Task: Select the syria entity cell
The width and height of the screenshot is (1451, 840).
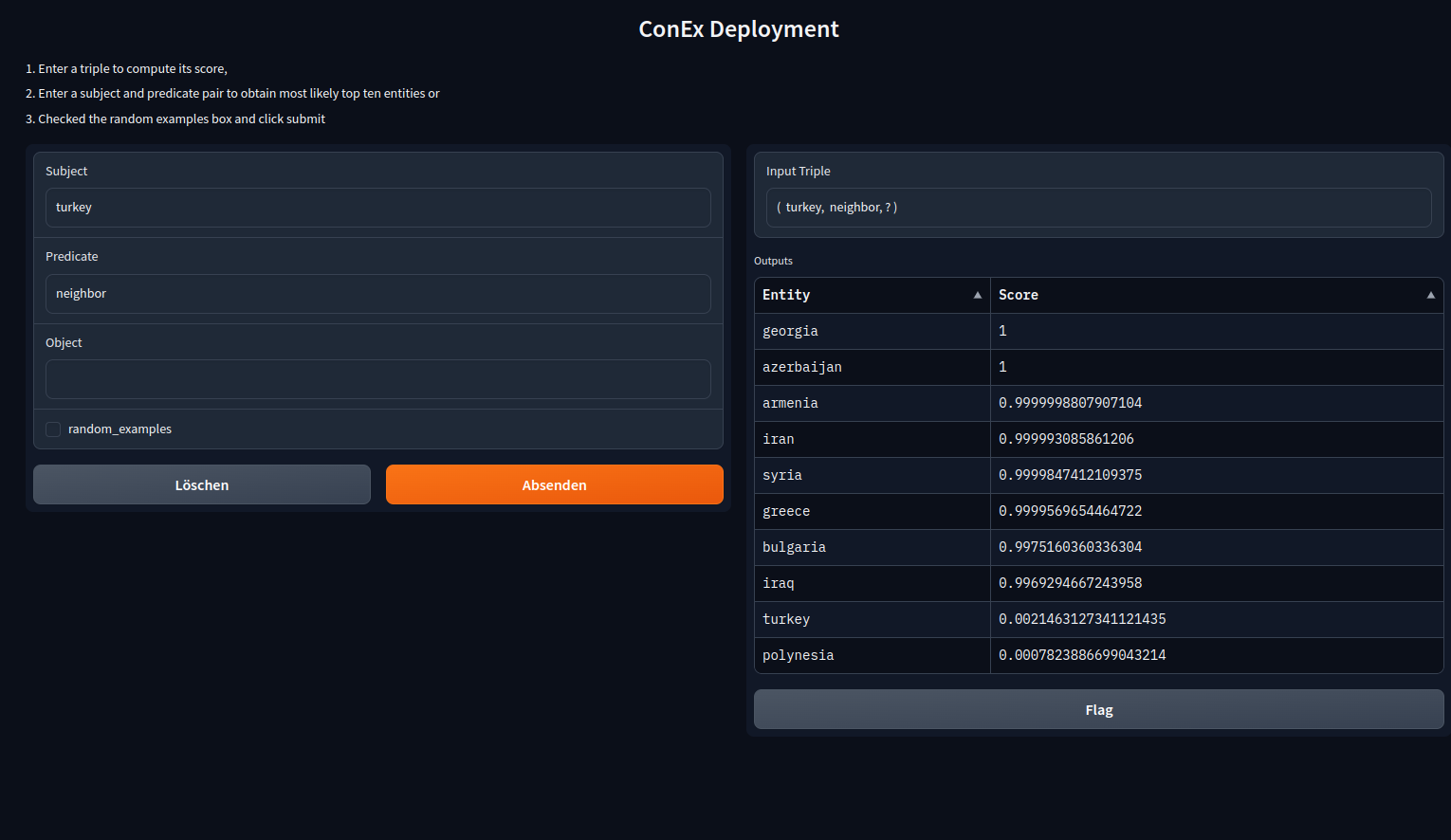Action: pos(872,475)
